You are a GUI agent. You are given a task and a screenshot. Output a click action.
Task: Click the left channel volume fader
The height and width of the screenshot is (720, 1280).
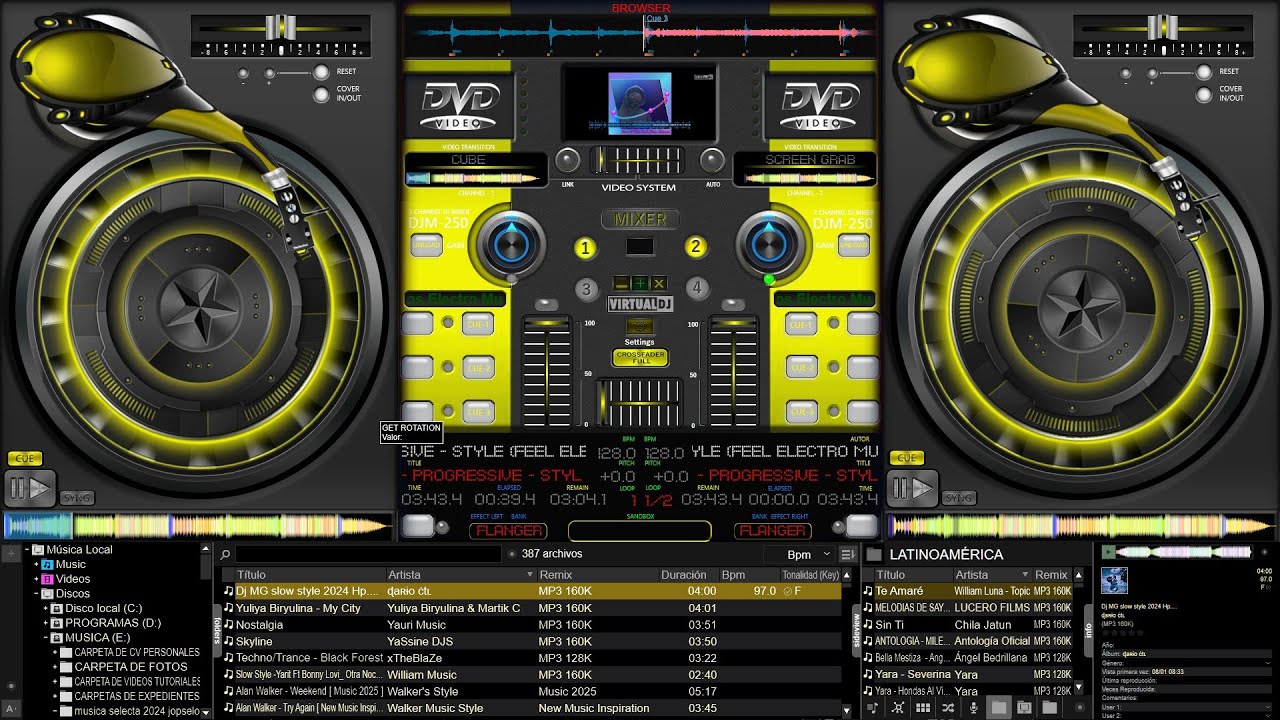pyautogui.click(x=546, y=372)
